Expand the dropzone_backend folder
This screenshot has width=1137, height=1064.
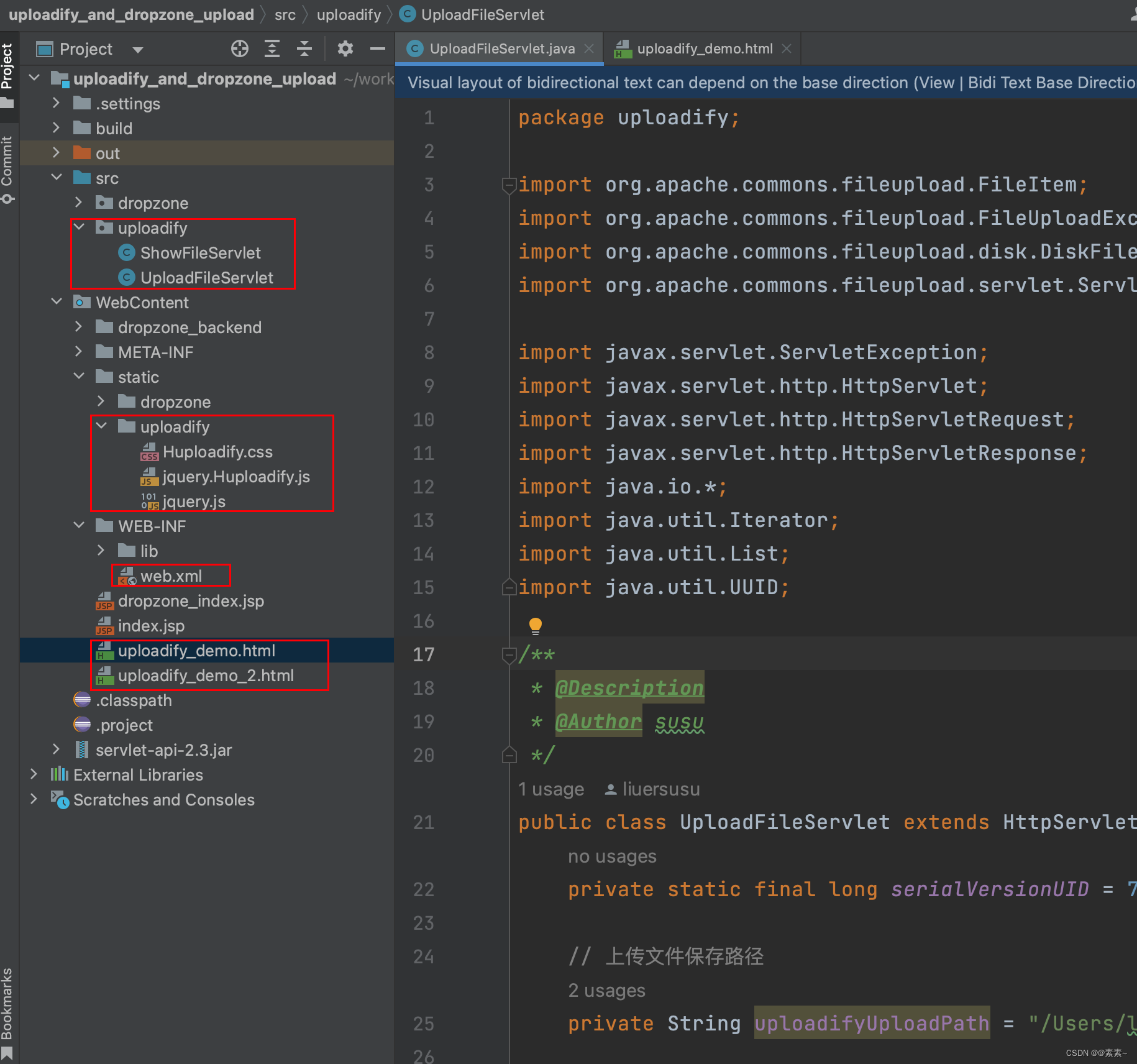pyautogui.click(x=78, y=327)
